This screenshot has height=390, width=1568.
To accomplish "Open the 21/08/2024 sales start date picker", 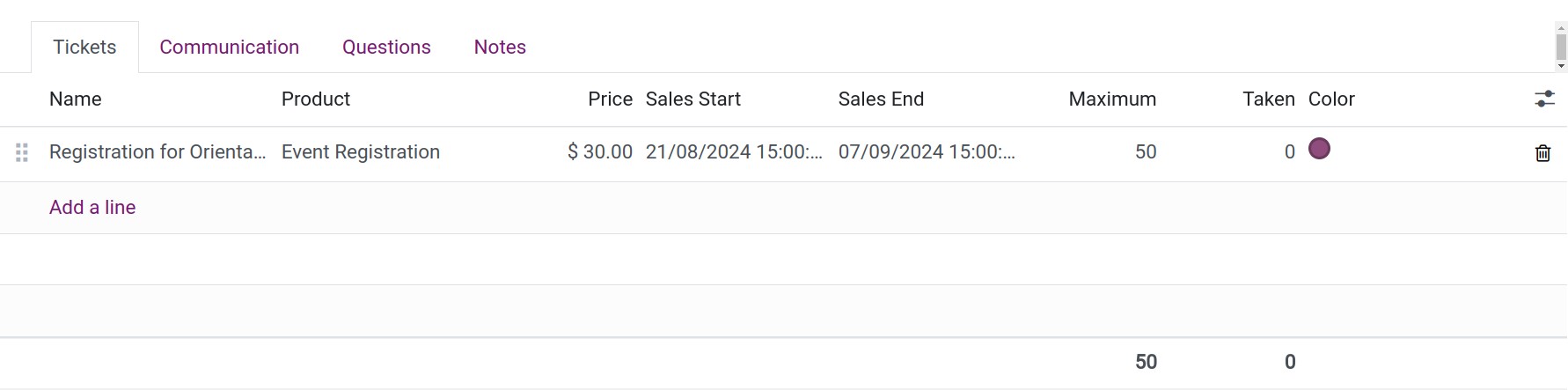I will 734,151.
